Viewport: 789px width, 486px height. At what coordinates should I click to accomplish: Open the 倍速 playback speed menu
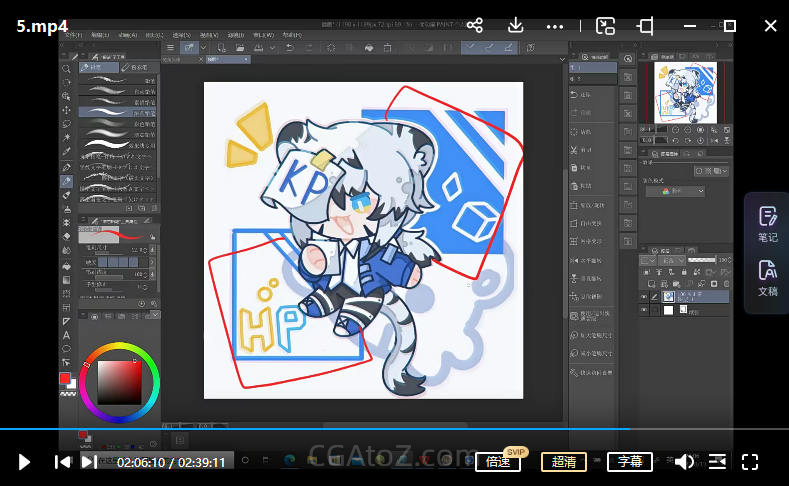tap(498, 462)
